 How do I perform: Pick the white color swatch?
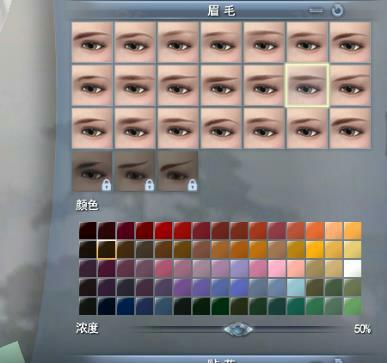[353, 269]
